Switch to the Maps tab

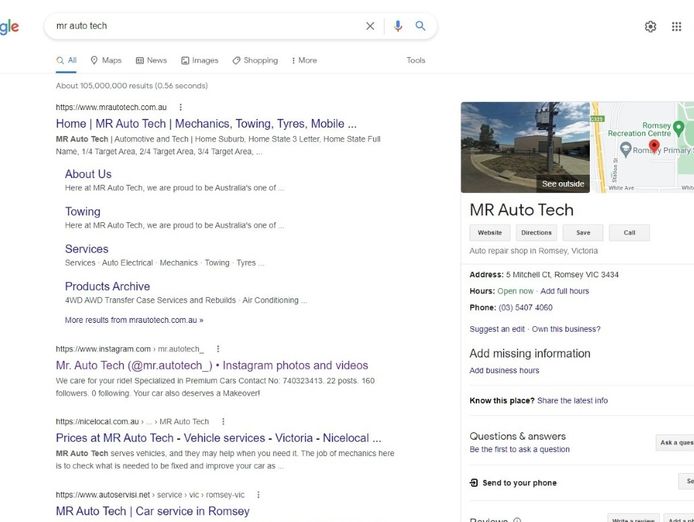point(106,60)
